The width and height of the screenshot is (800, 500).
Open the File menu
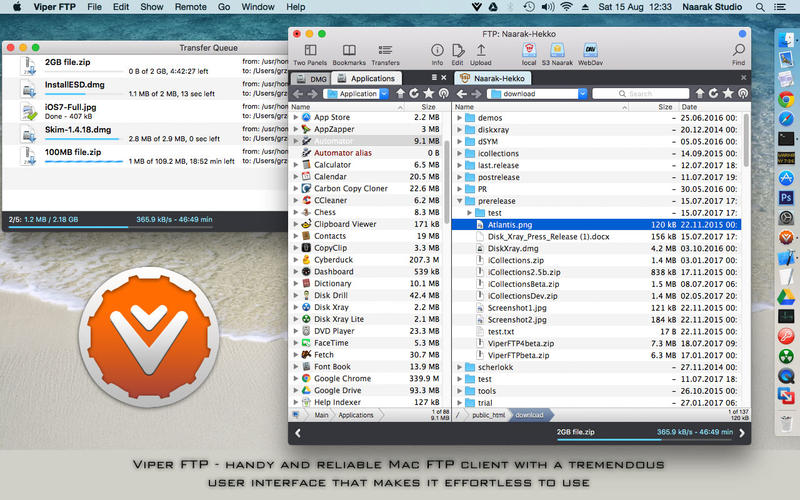tap(94, 7)
